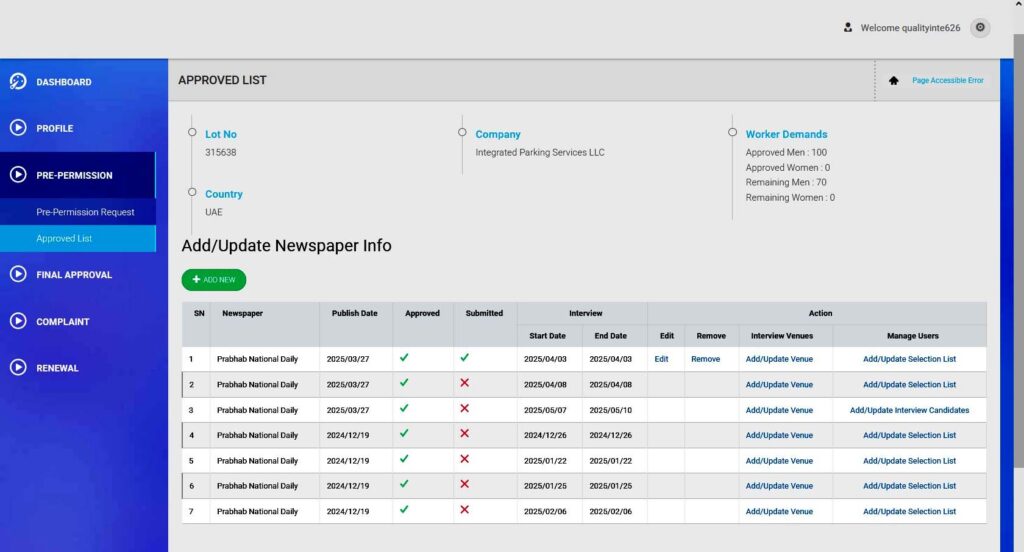Screen dimensions: 1024x552
Task: Click the Complaint circle arrow icon
Action: point(17,321)
